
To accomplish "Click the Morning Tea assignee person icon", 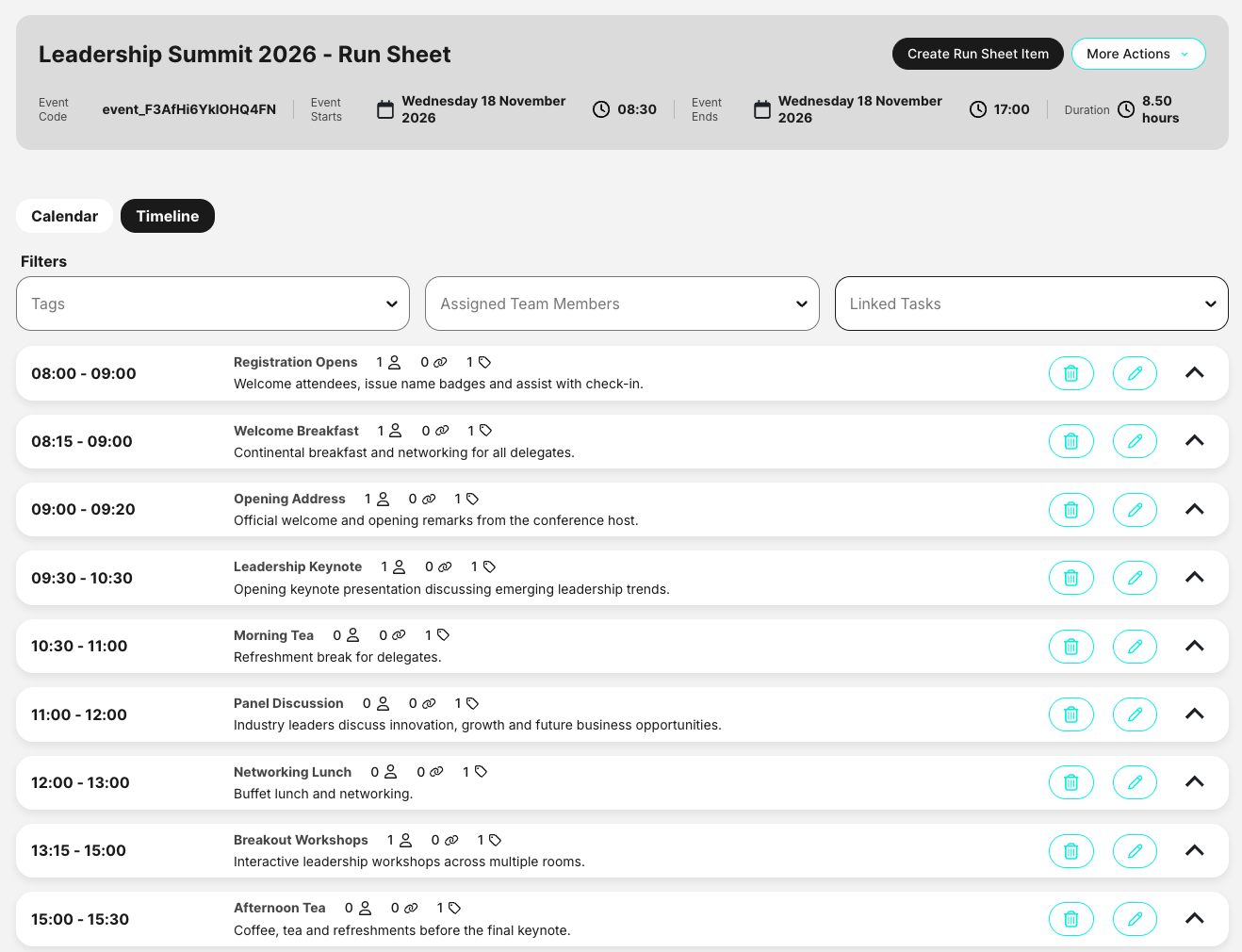I will click(352, 635).
